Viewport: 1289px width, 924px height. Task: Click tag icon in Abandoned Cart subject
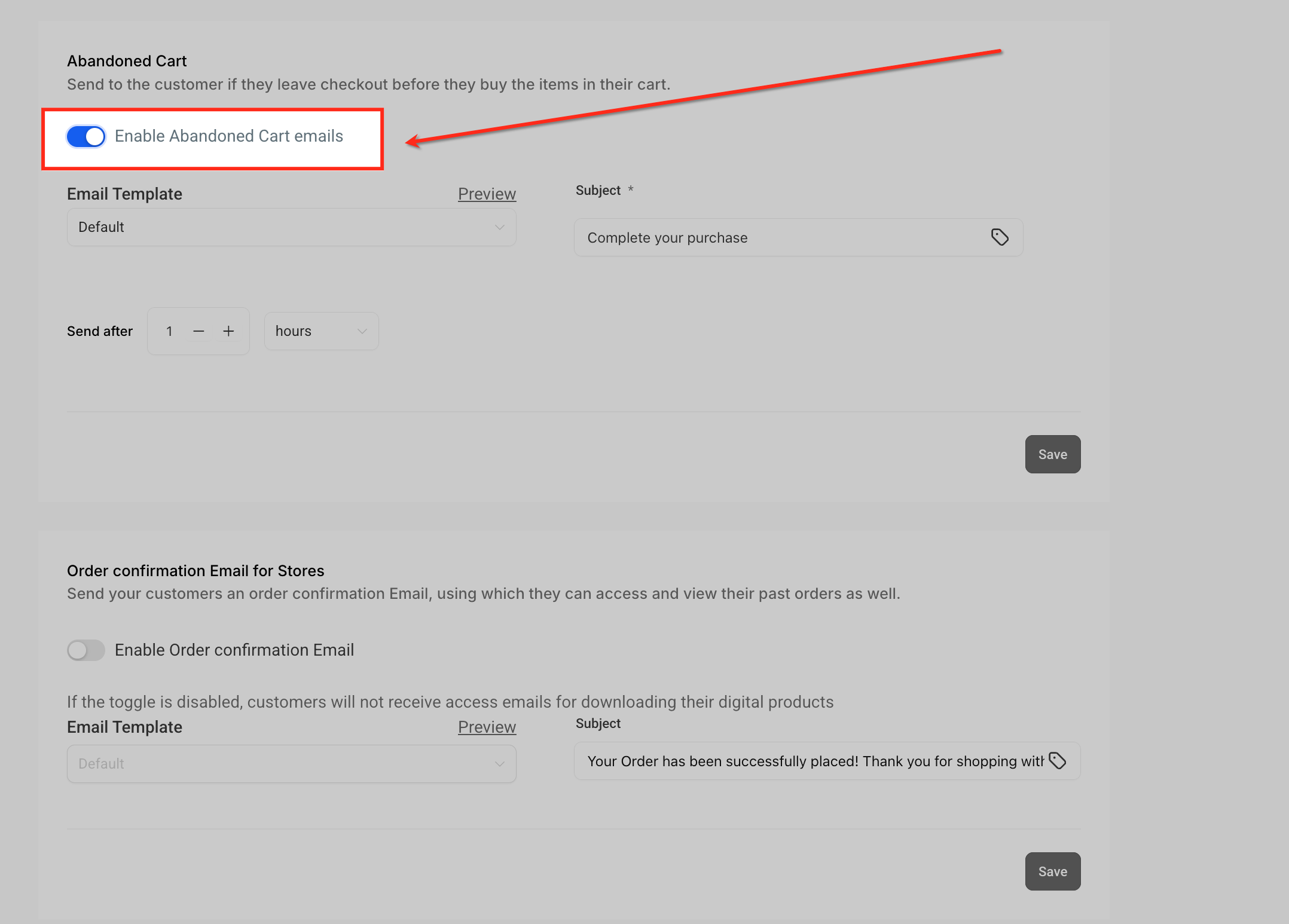[x=1000, y=237]
